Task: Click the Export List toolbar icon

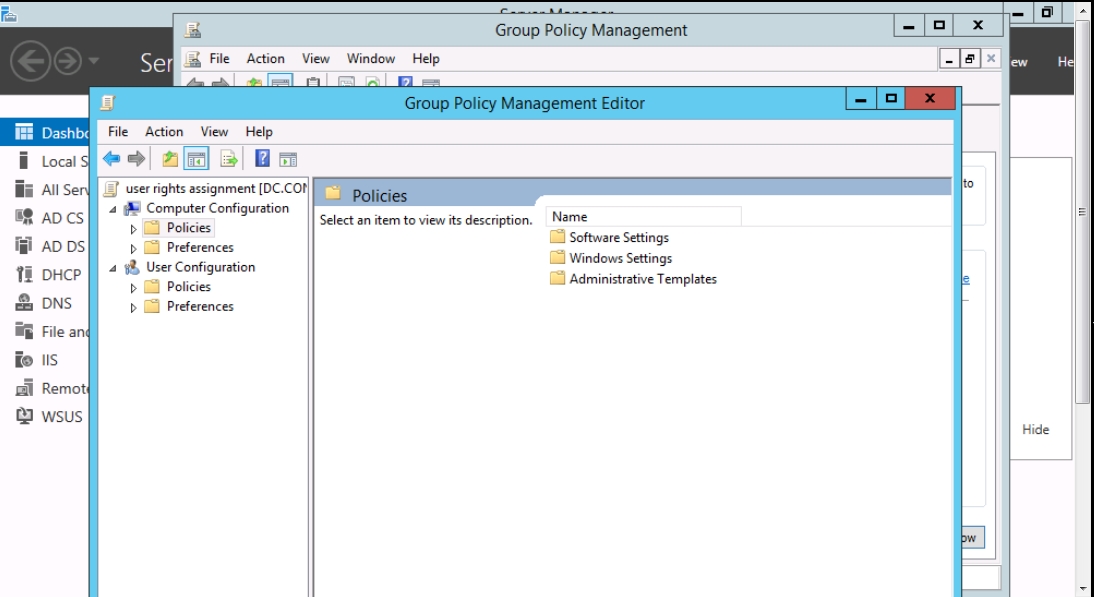Action: coord(229,159)
